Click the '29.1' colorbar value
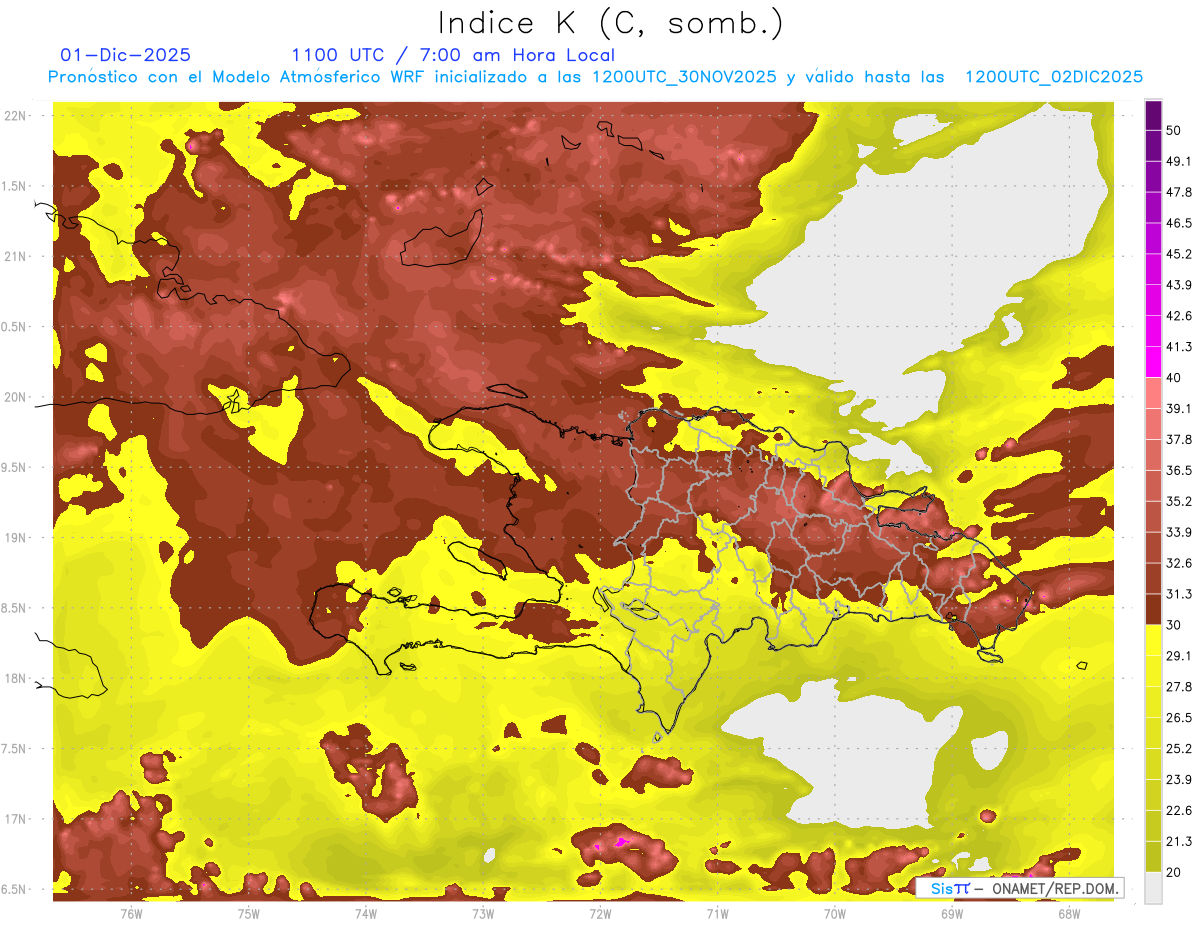 [1181, 656]
